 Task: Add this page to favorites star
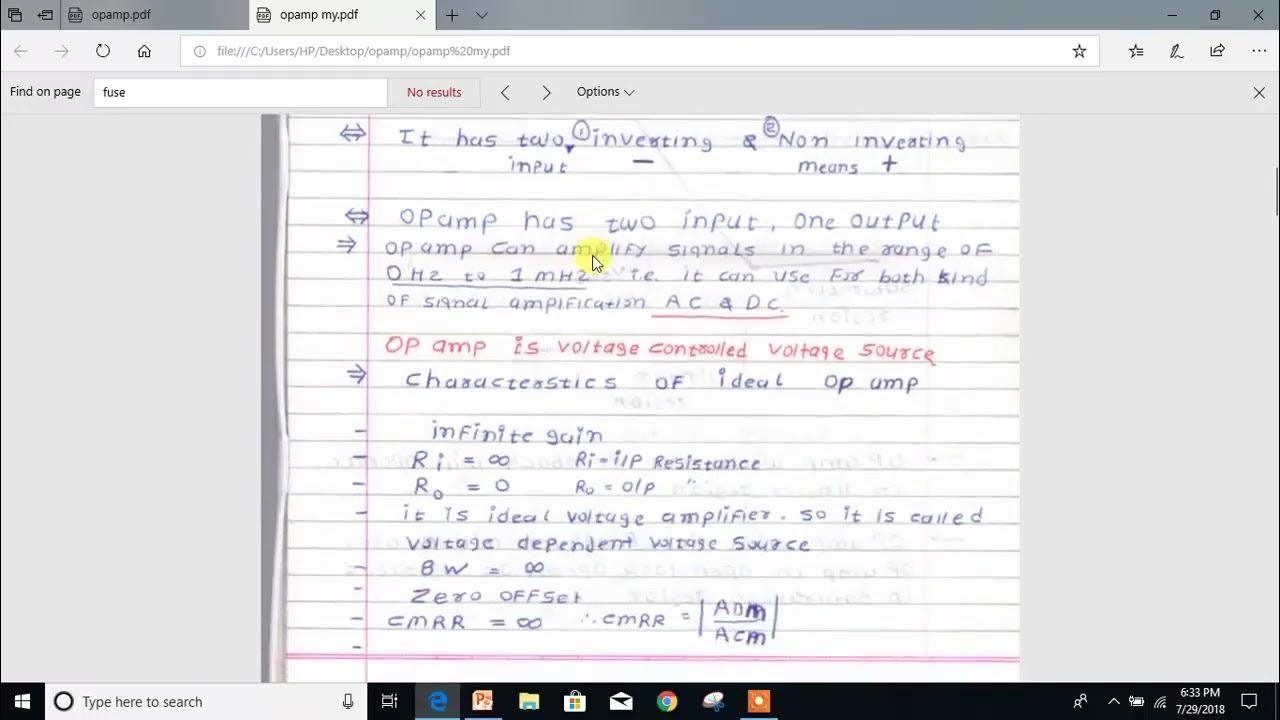click(1079, 51)
